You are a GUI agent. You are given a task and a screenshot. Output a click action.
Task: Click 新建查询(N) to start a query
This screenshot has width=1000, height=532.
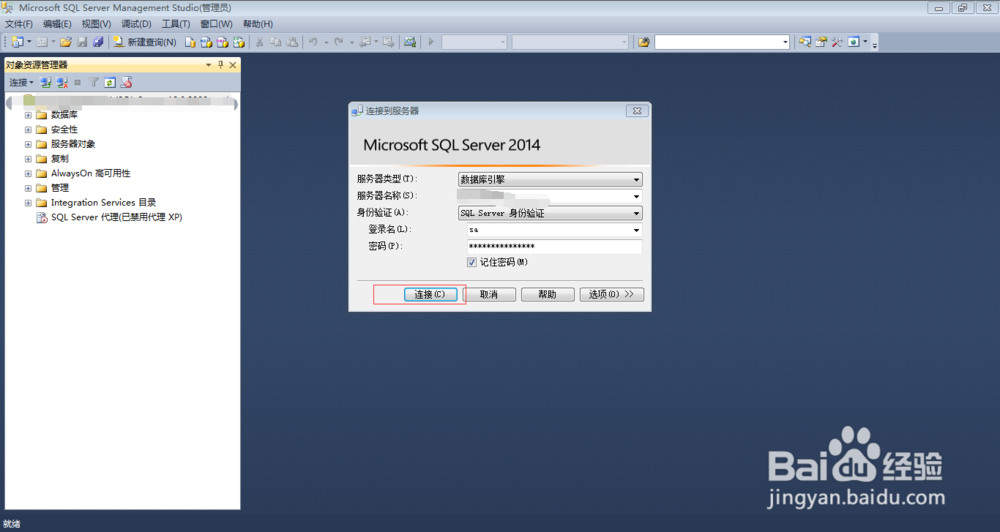point(145,42)
